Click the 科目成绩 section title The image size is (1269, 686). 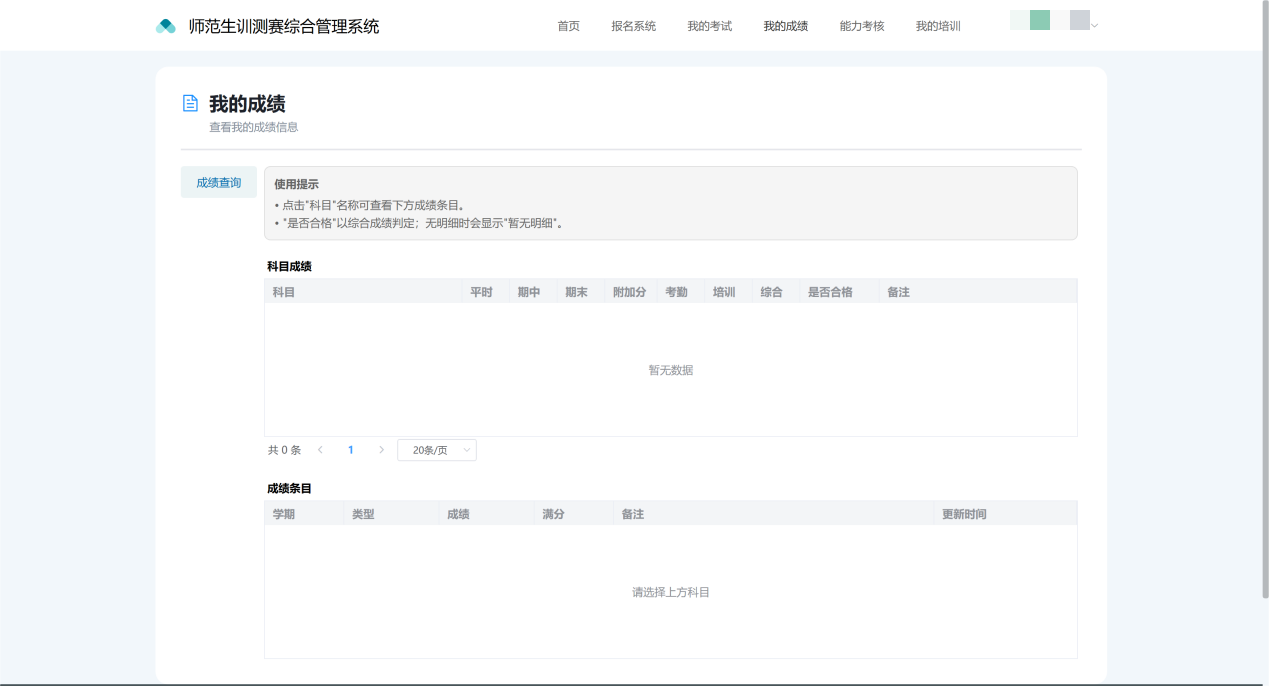click(x=289, y=266)
